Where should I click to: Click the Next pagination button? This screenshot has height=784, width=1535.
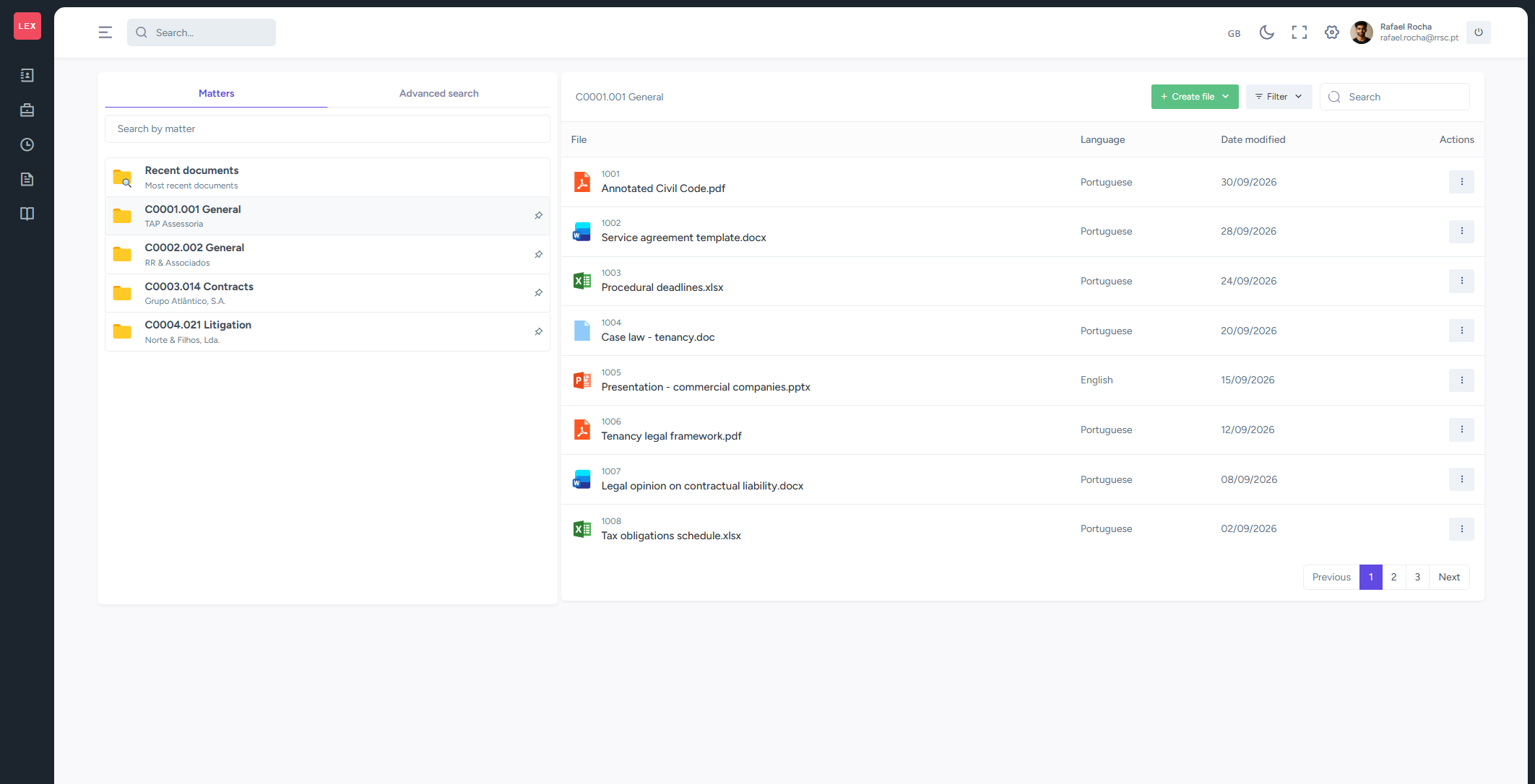(1449, 577)
